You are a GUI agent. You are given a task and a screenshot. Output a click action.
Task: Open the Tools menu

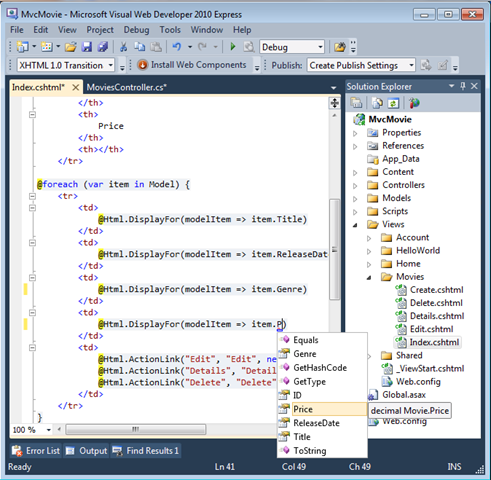point(170,30)
